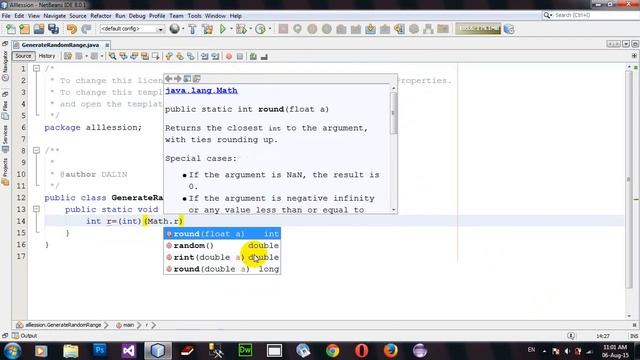Click the Shift Line Left icon

point(204,56)
